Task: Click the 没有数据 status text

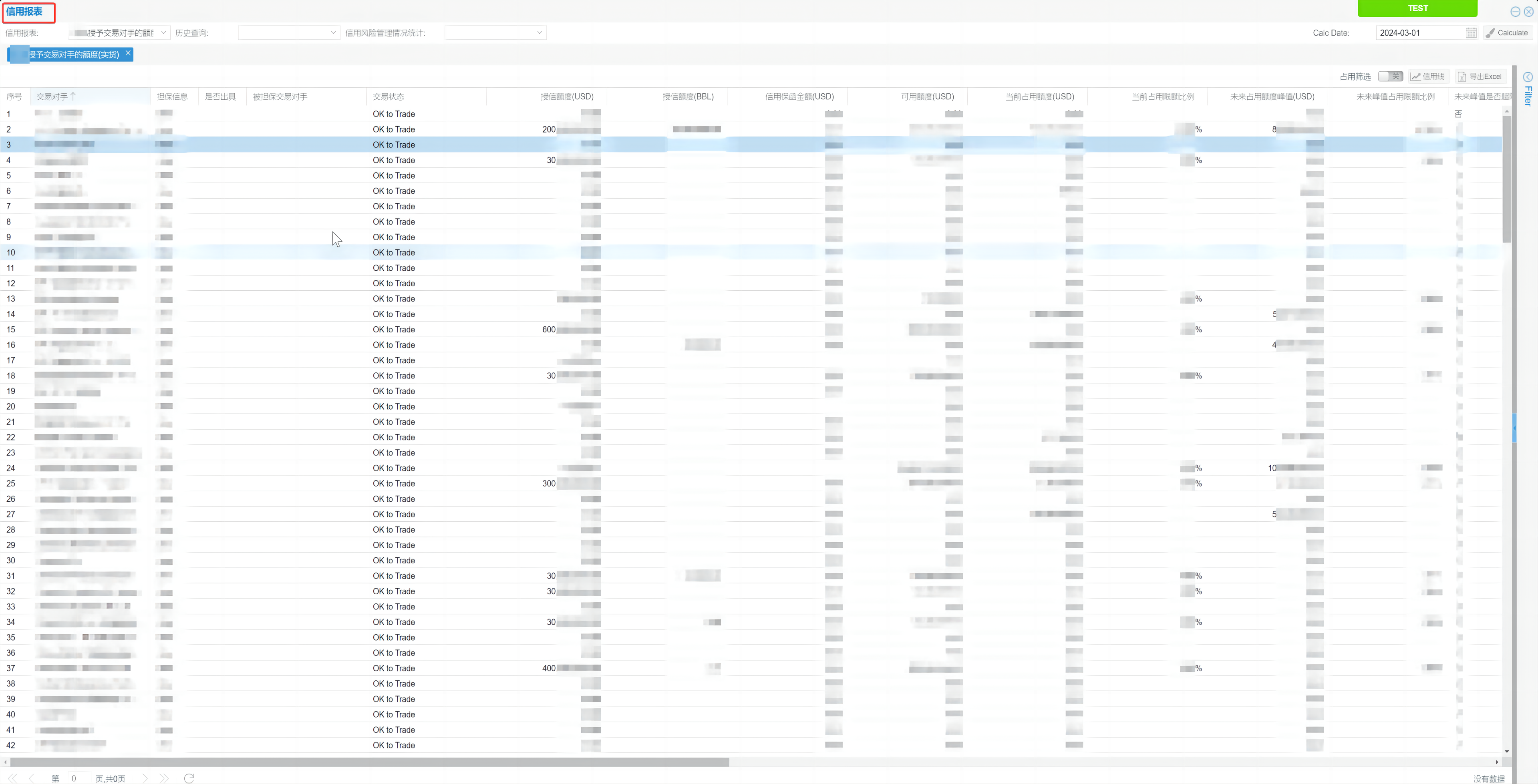Action: (1488, 779)
